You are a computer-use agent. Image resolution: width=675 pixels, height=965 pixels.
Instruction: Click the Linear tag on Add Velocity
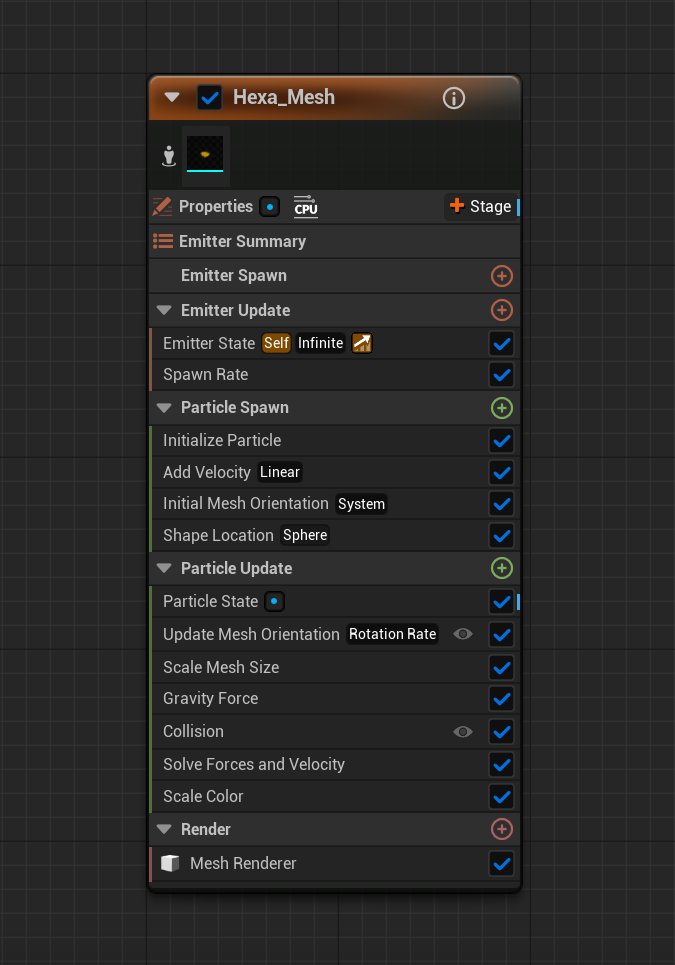[x=279, y=472]
